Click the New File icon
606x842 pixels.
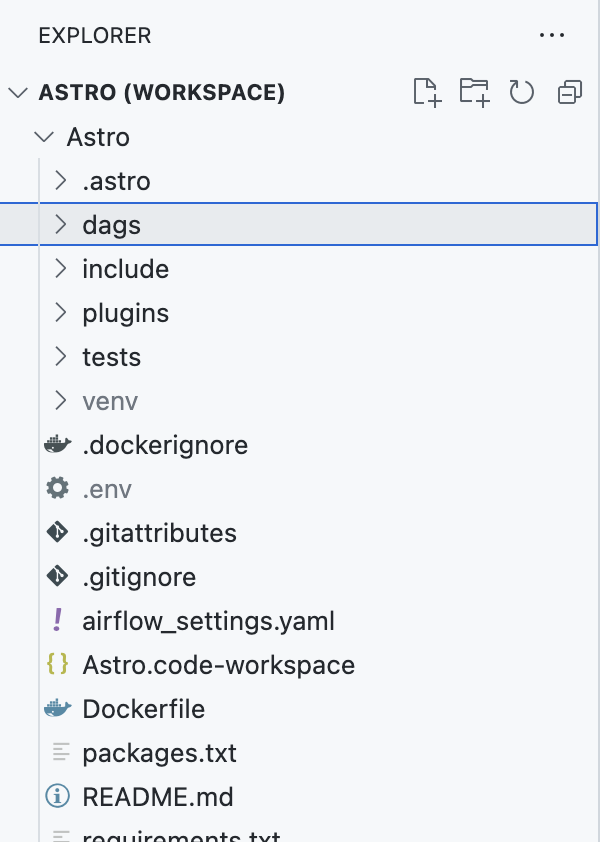(427, 92)
